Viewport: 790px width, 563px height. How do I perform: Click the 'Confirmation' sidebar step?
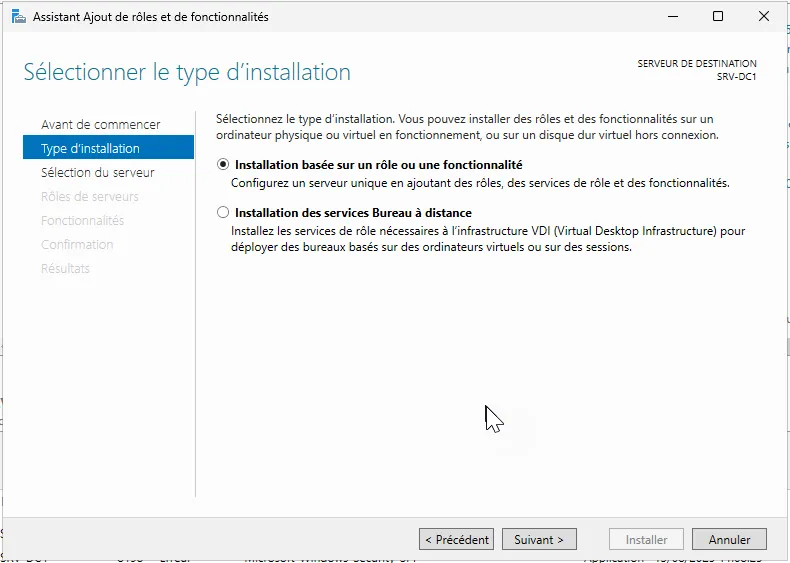pyautogui.click(x=77, y=244)
